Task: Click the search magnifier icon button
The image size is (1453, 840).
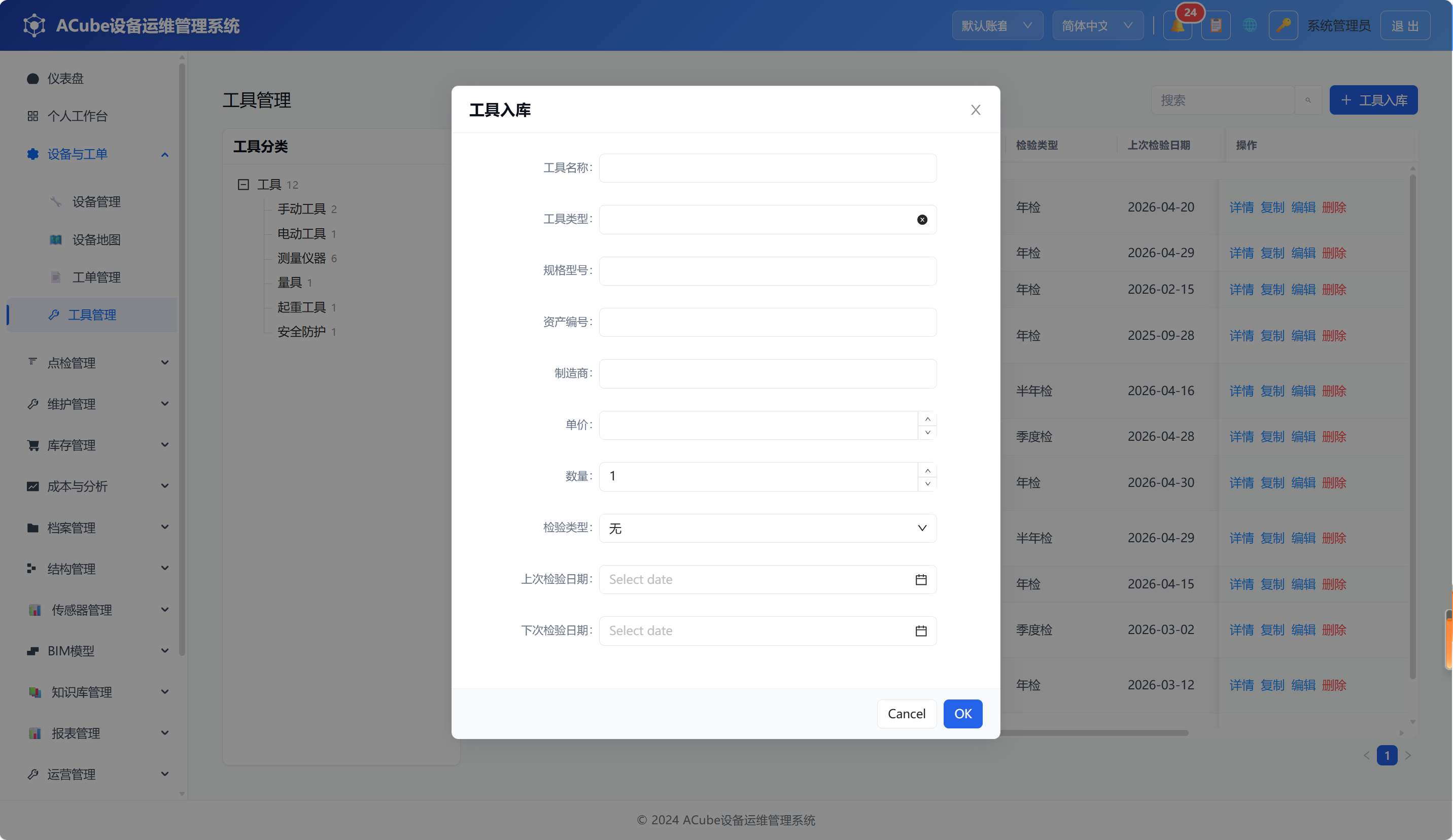Action: coord(1308,100)
